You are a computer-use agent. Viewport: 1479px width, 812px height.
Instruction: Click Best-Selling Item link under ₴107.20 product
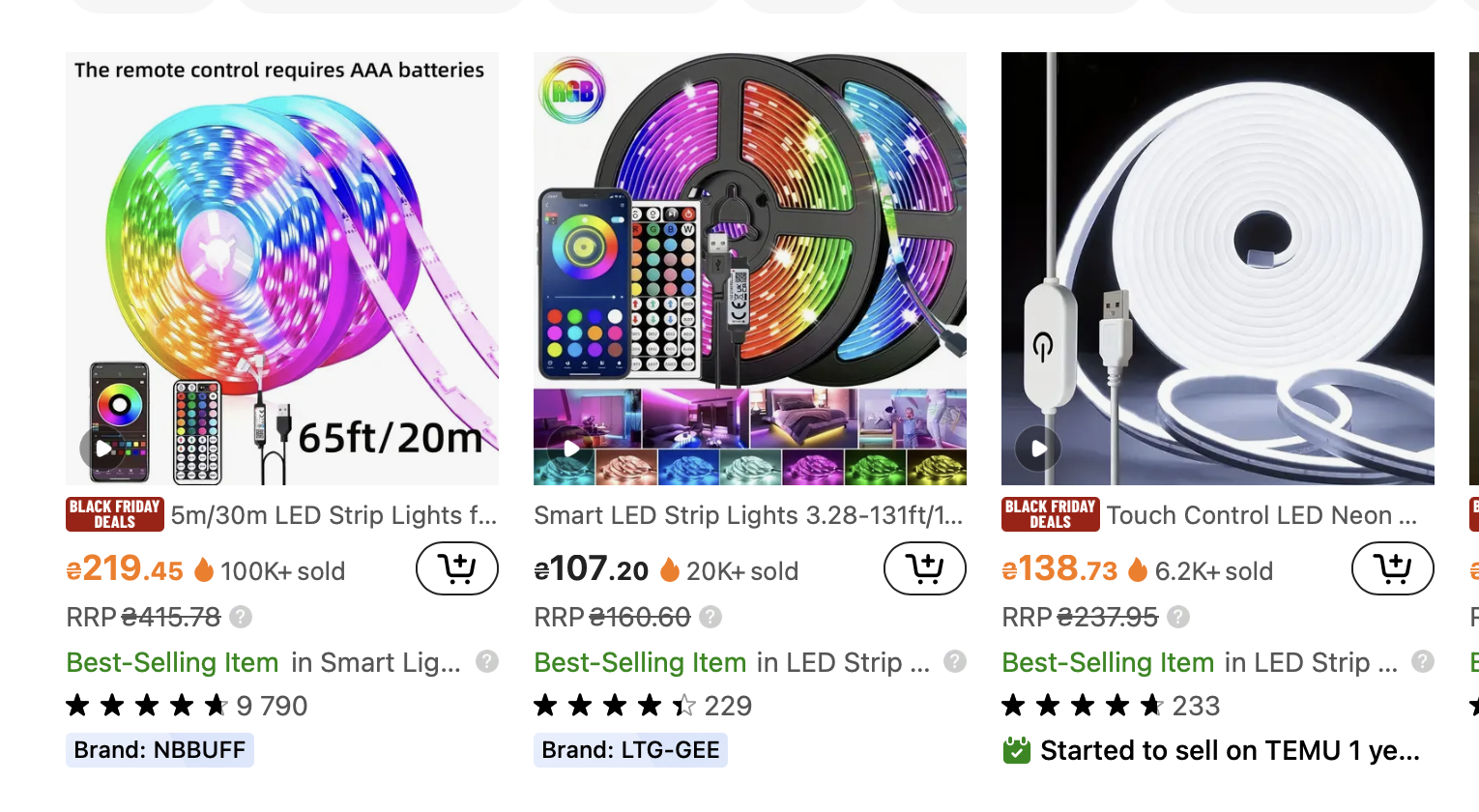click(x=640, y=662)
